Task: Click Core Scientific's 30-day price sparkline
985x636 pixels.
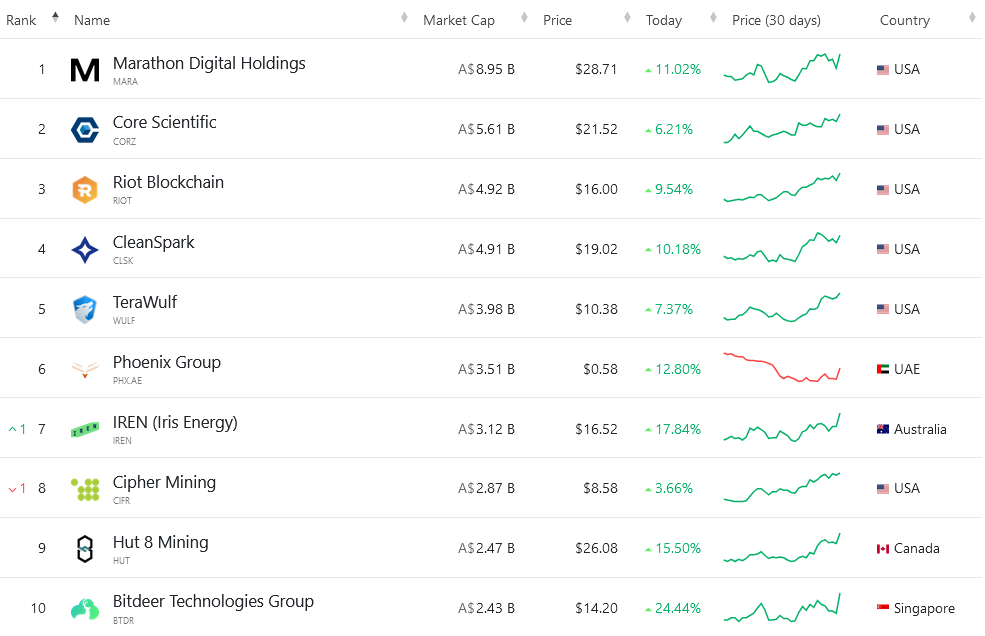Action: click(782, 129)
